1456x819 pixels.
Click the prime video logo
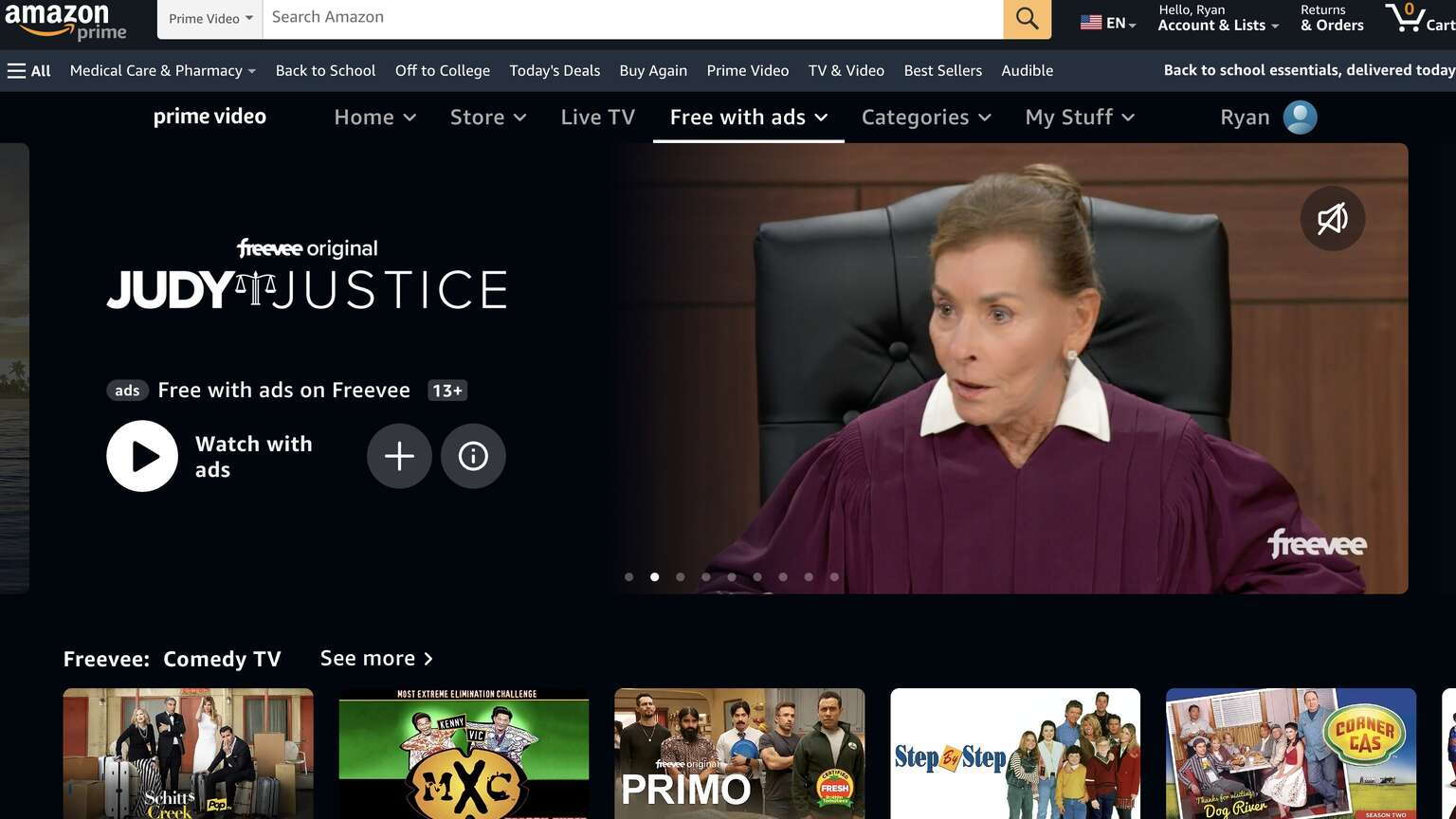tap(209, 116)
